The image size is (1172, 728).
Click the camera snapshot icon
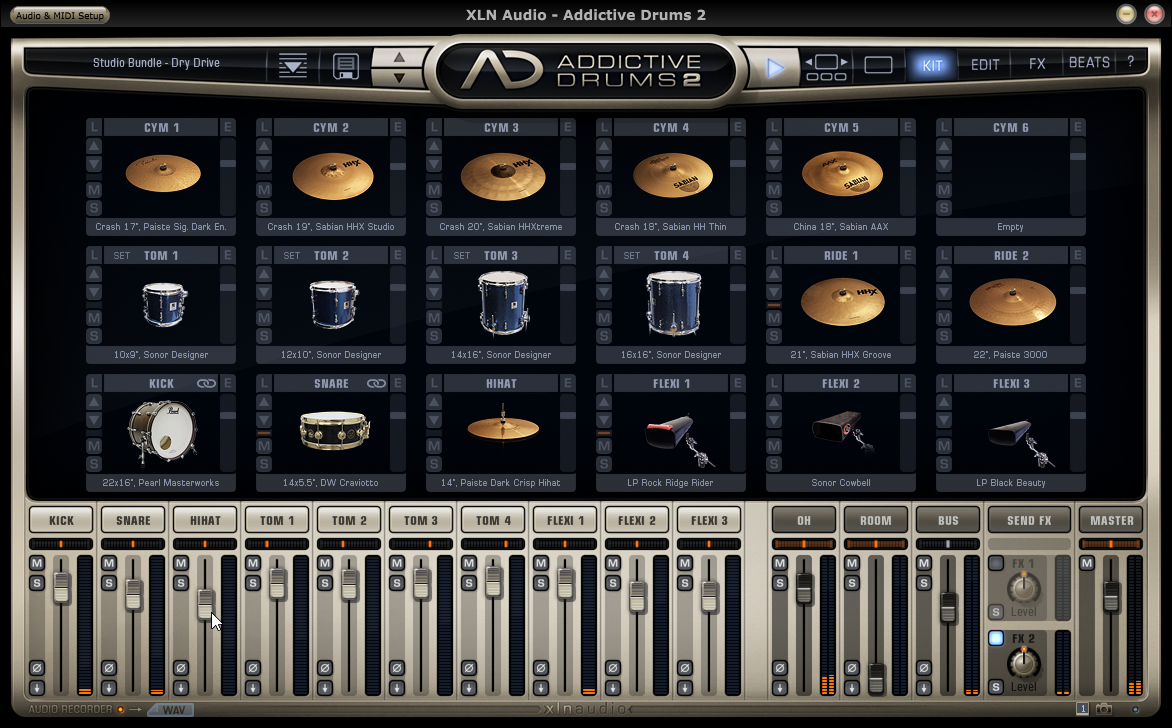[1104, 709]
